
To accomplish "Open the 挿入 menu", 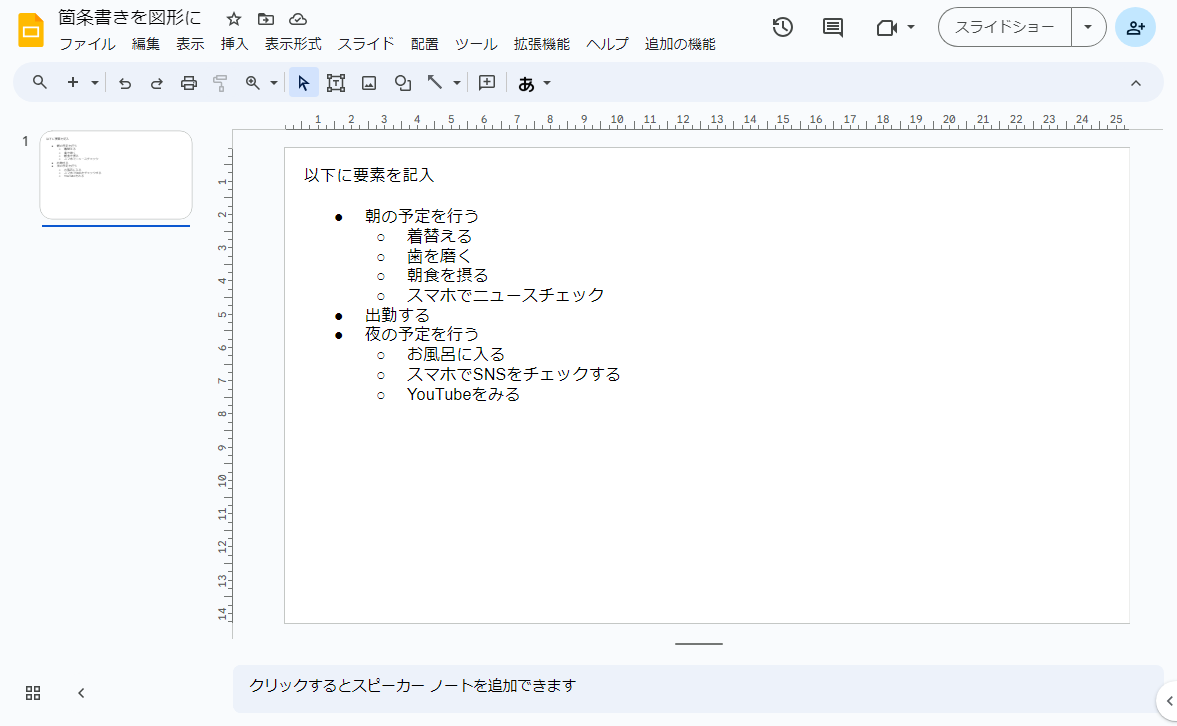I will [x=234, y=44].
